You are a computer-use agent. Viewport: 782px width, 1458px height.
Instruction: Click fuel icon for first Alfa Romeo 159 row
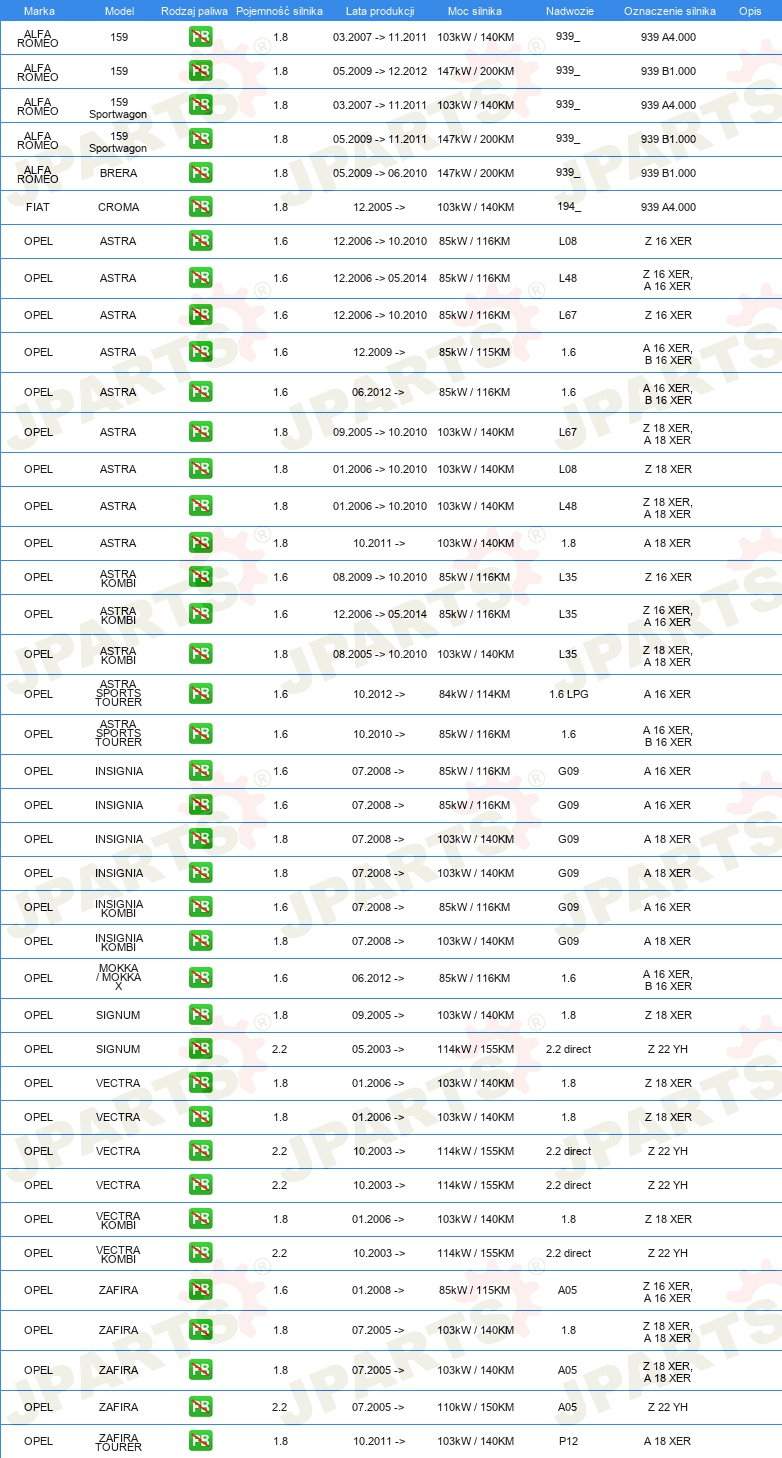tap(200, 37)
